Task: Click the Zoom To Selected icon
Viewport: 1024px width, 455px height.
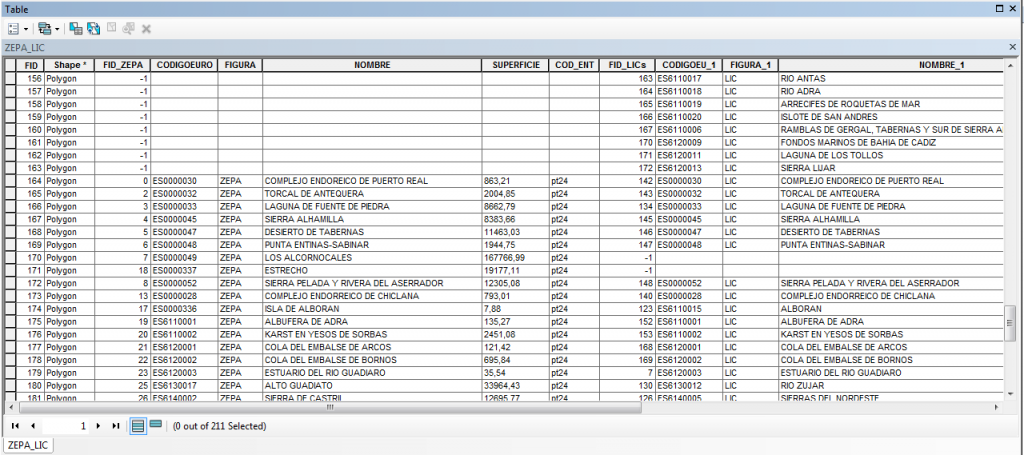Action: click(128, 29)
